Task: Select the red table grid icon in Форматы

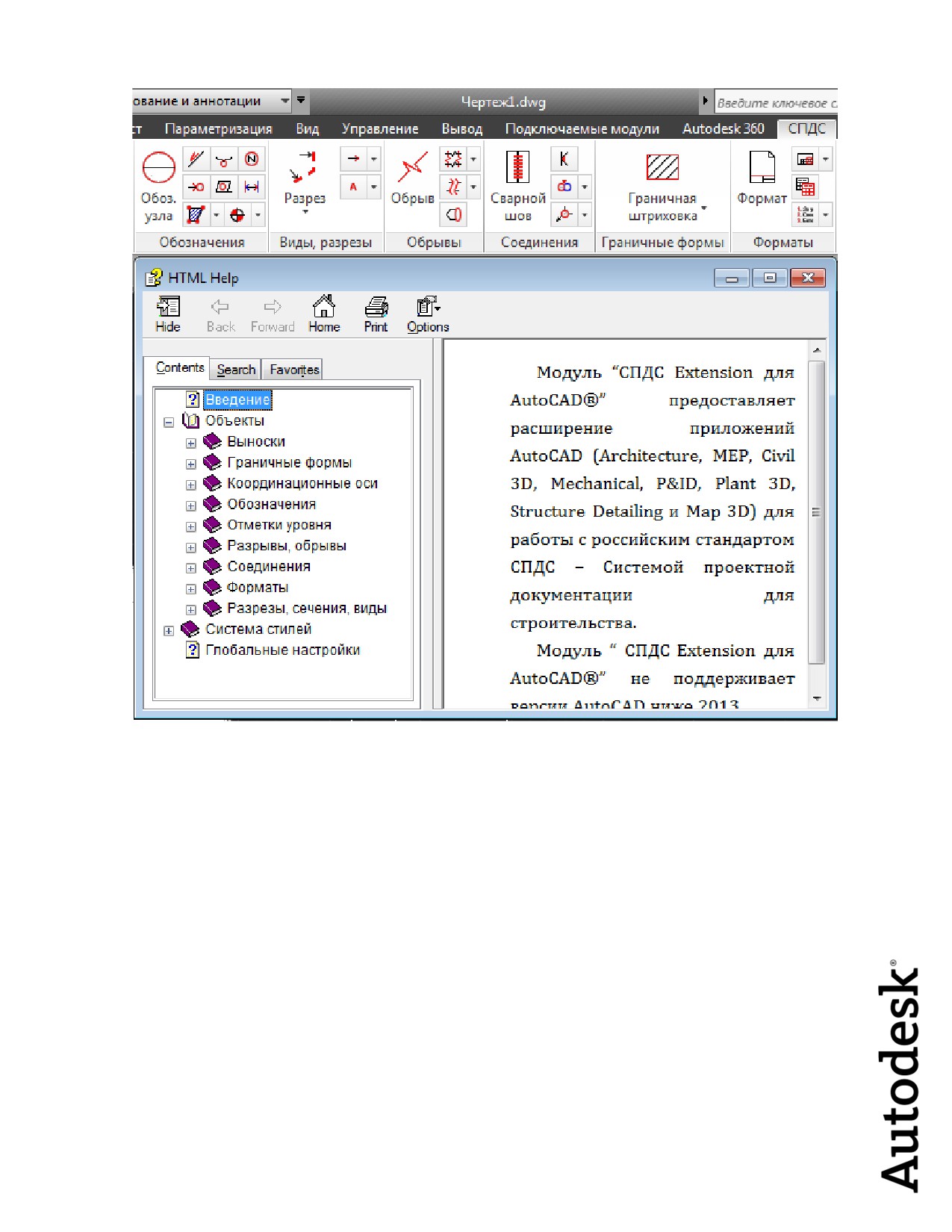Action: [805, 187]
